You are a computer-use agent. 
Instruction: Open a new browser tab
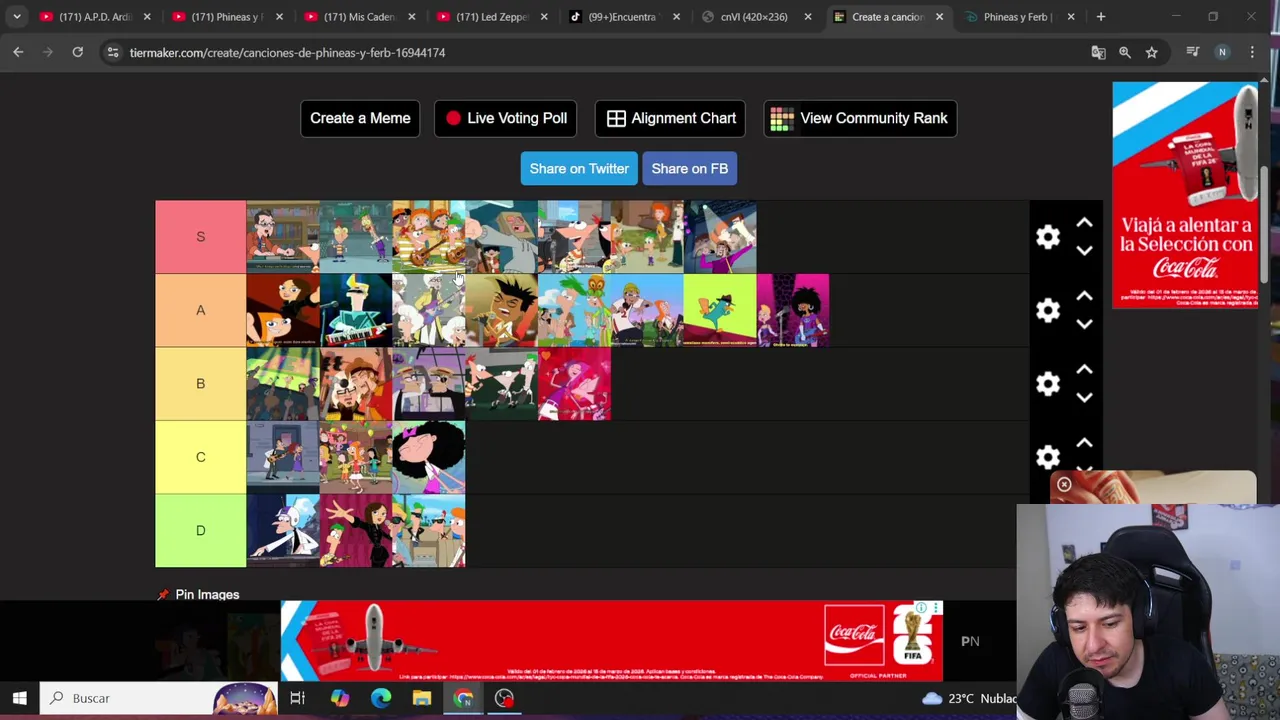[1100, 17]
